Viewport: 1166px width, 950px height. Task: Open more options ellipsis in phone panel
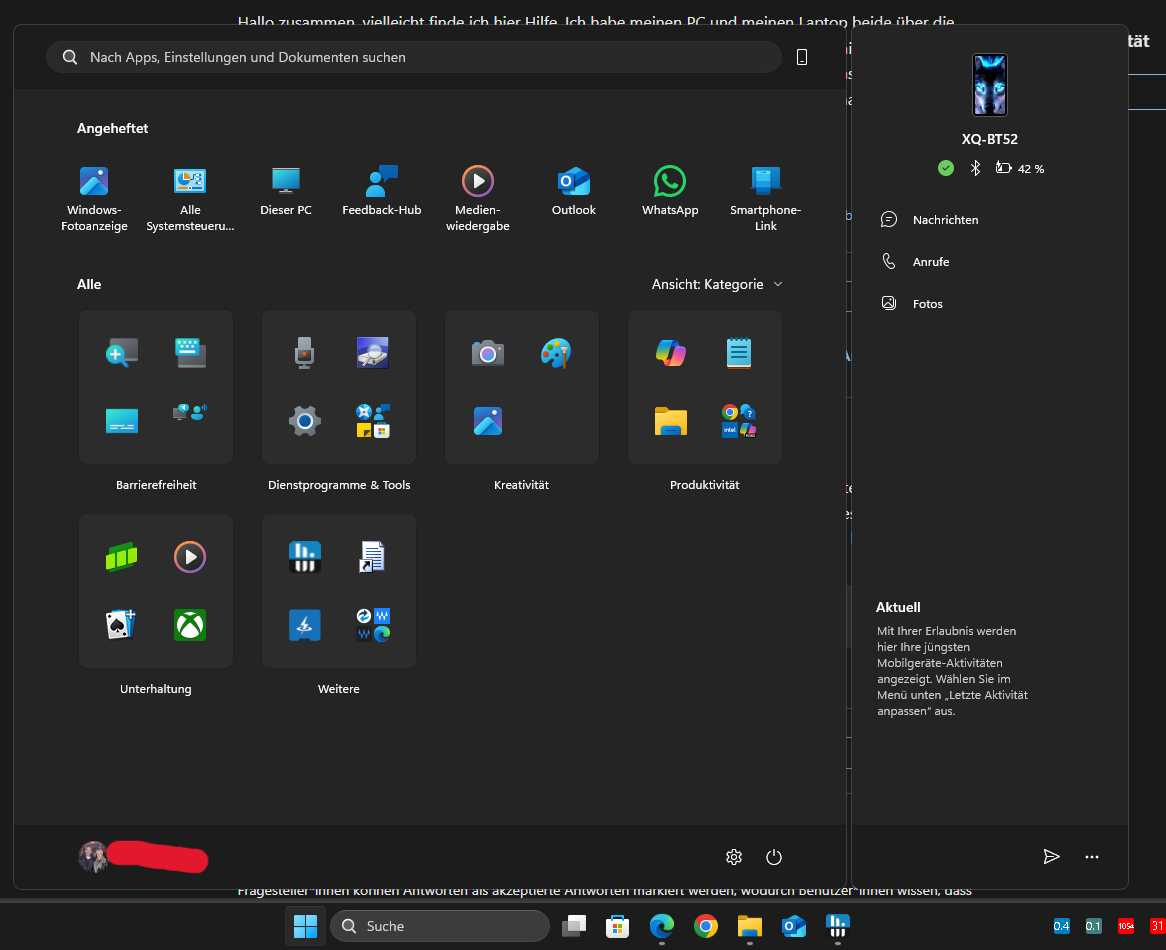1092,857
